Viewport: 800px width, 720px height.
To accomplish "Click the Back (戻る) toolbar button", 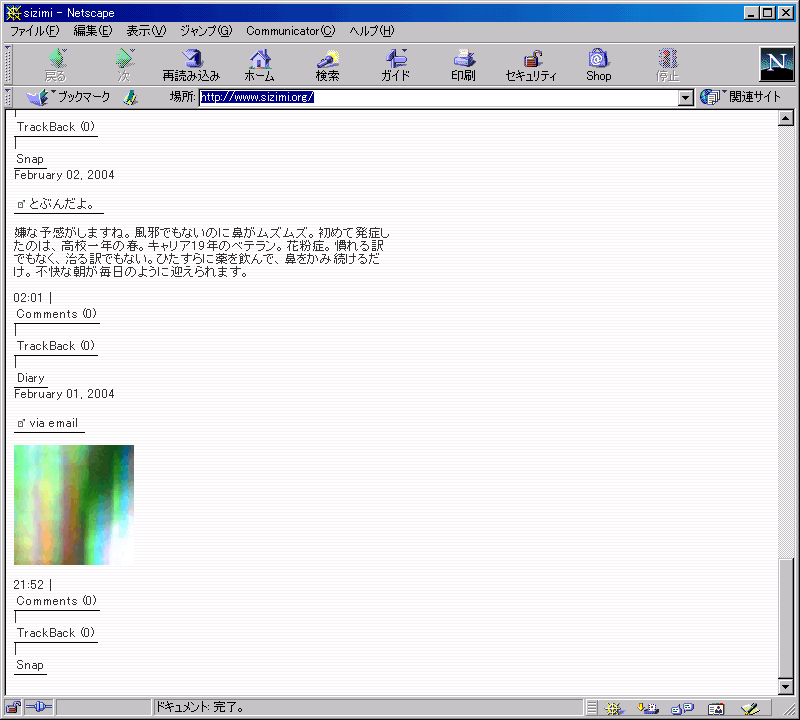I will coord(55,65).
